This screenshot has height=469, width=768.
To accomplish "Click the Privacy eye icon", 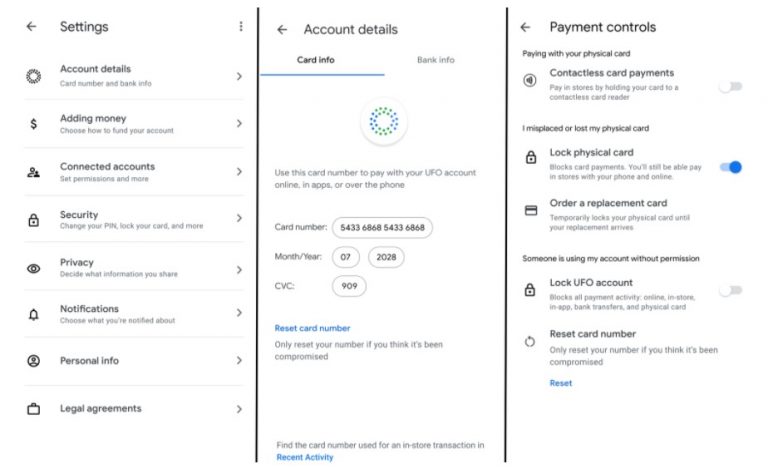I will pyautogui.click(x=34, y=268).
